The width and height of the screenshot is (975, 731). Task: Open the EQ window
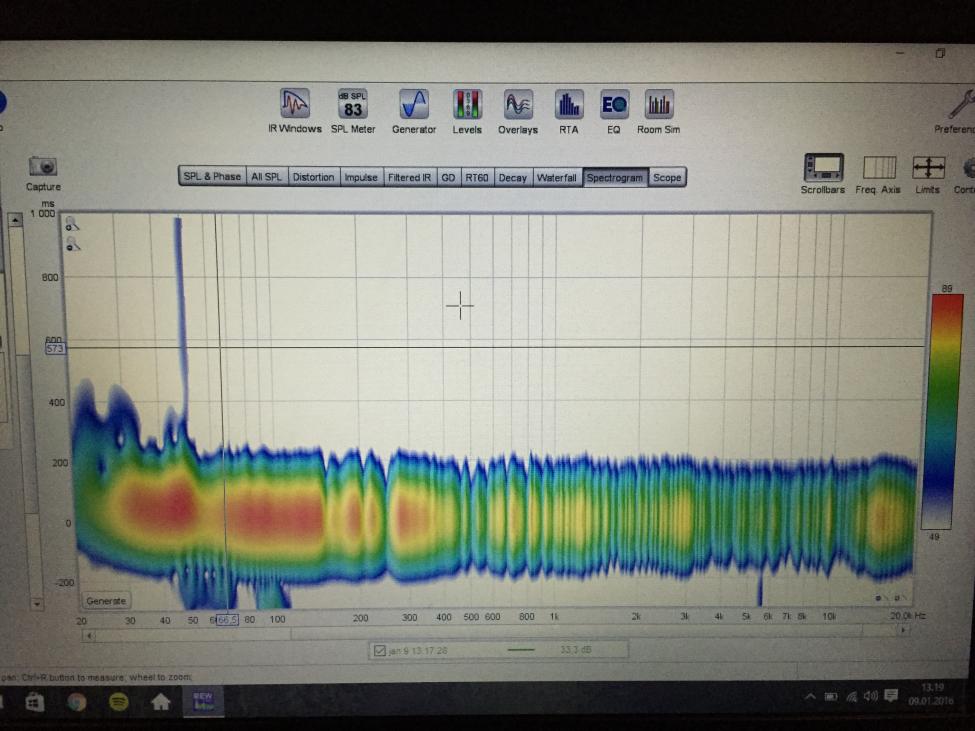pyautogui.click(x=614, y=111)
